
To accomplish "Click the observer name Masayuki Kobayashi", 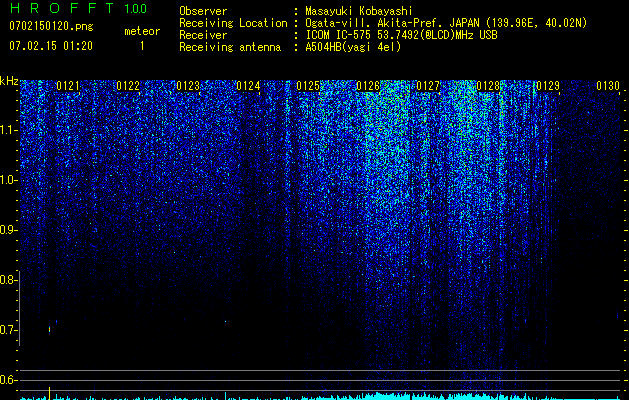I will tap(358, 11).
